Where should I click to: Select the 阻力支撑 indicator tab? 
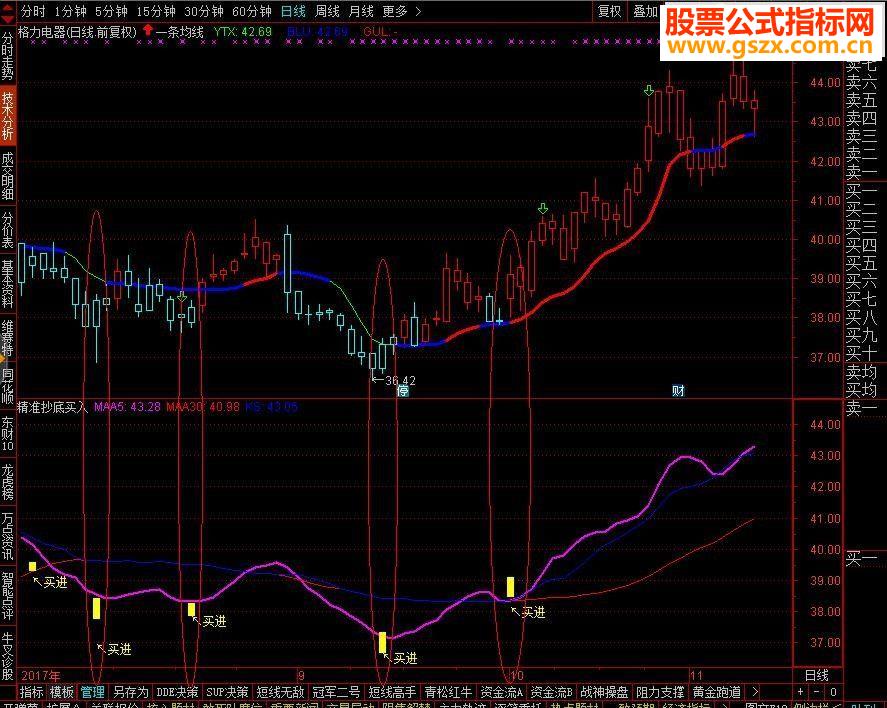[660, 692]
